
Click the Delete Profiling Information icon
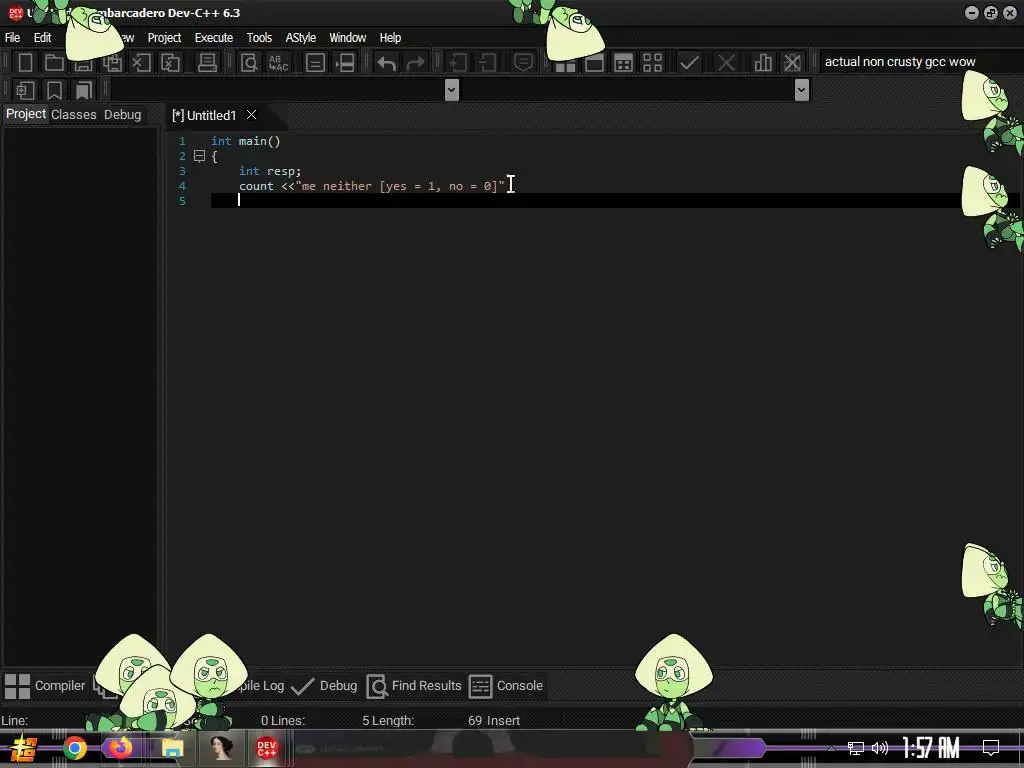point(792,63)
